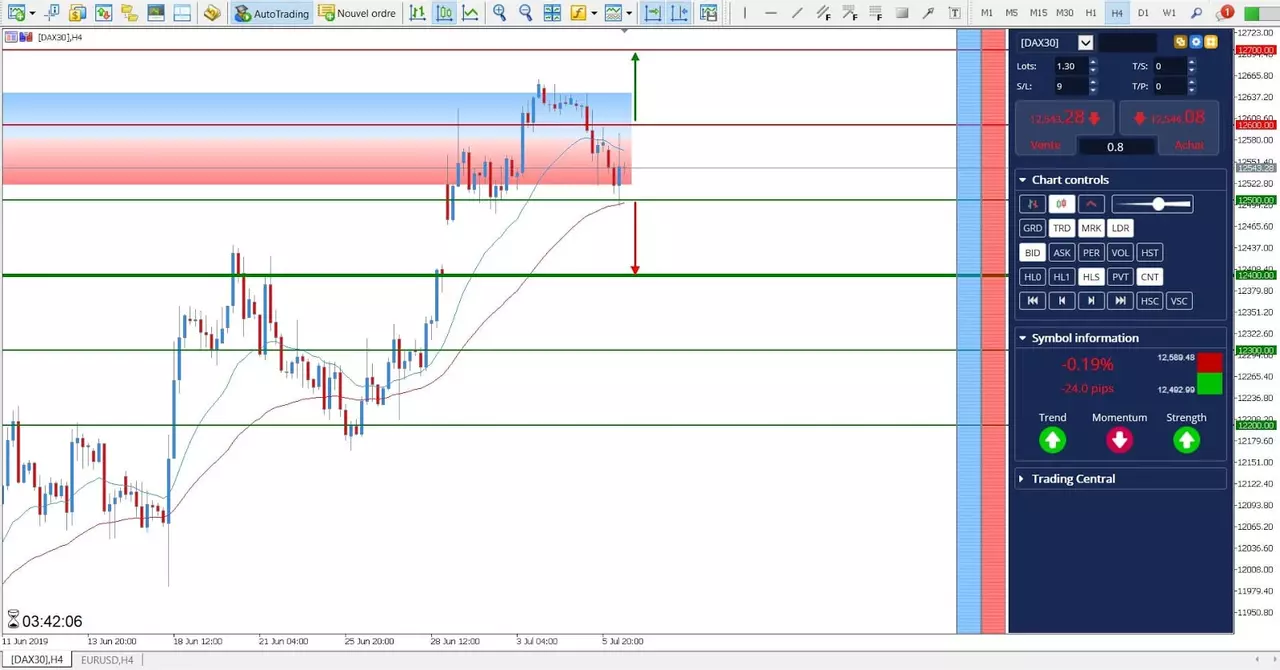Open the Navigator folder icon
Screen dimensions: 1280x670
(x=129, y=13)
